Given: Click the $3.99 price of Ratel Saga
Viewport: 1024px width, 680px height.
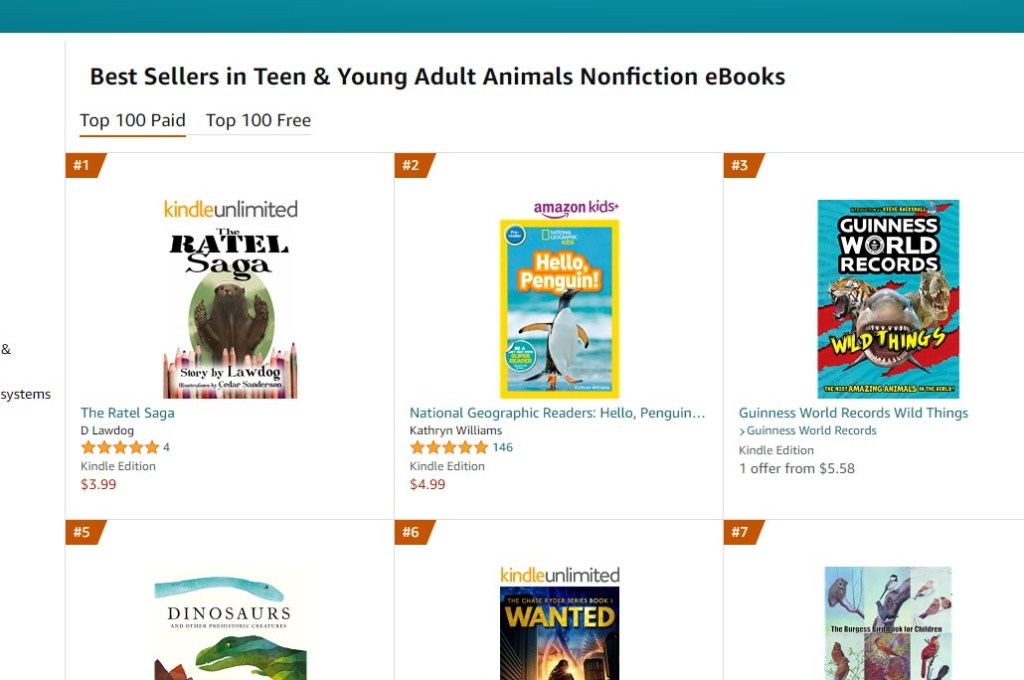Looking at the screenshot, I should (98, 485).
